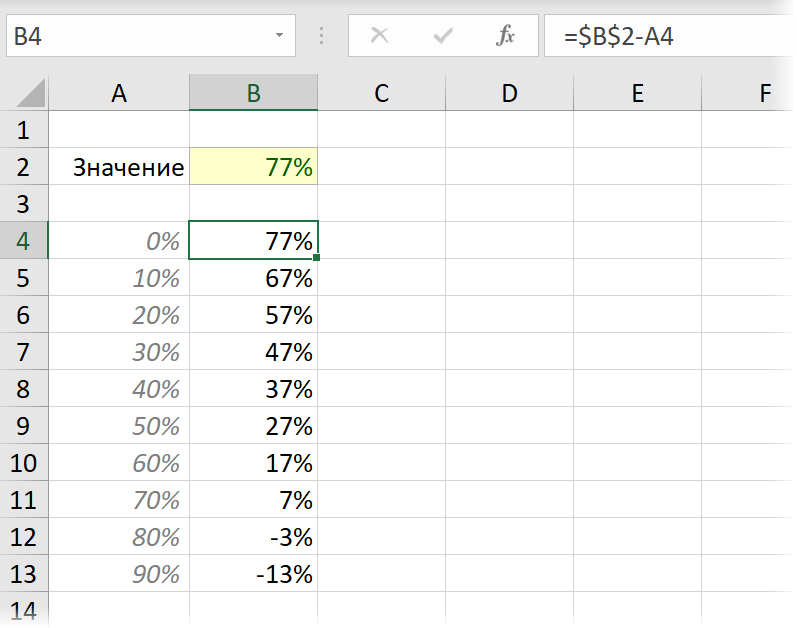Click cell A8 containing 40%
Image resolution: width=797 pixels, height=628 pixels.
tap(119, 389)
